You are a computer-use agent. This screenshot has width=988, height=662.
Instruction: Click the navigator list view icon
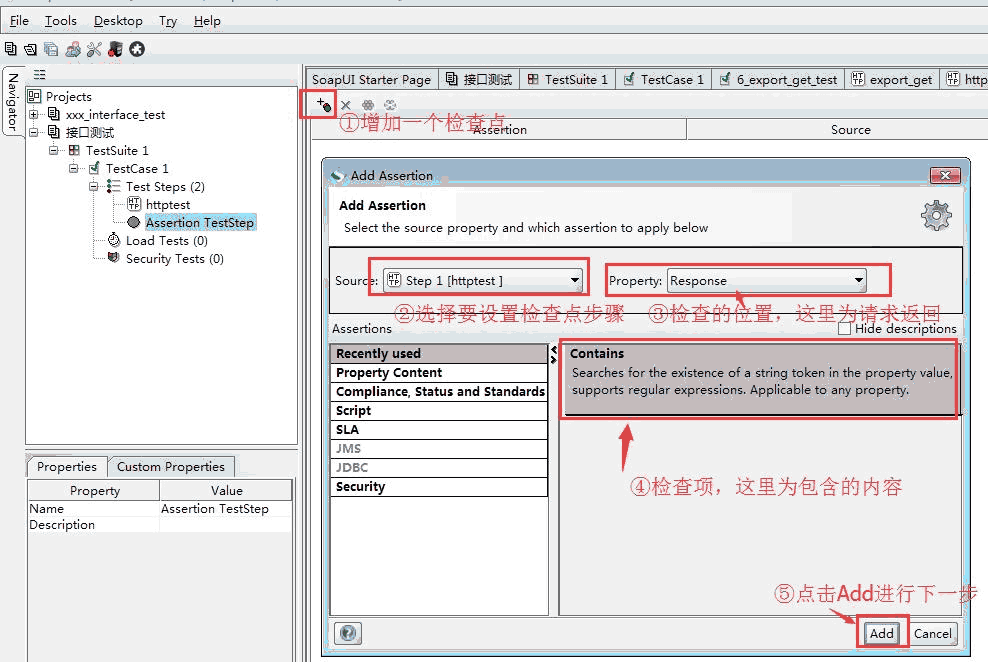[x=40, y=75]
